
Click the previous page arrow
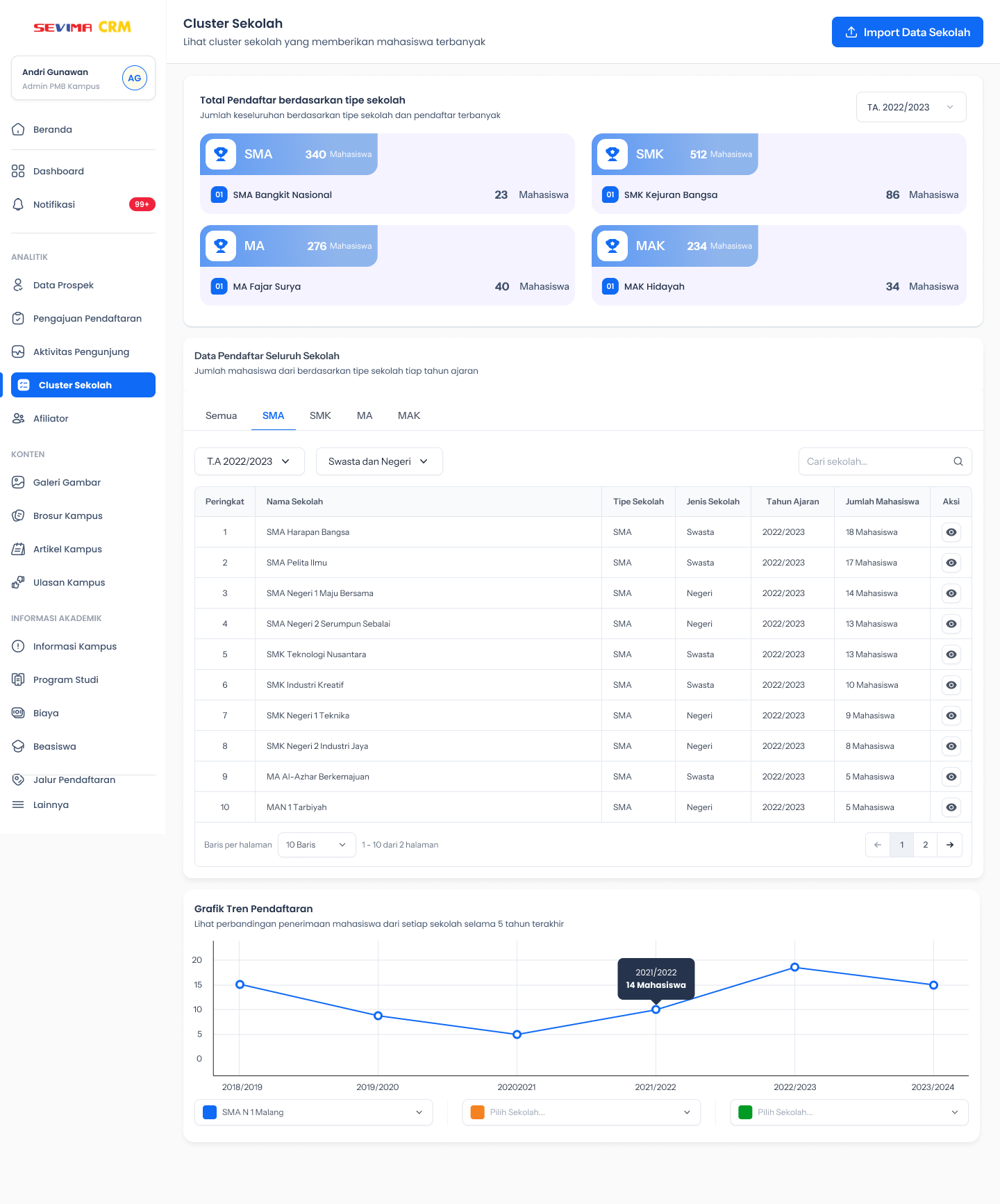tap(878, 845)
